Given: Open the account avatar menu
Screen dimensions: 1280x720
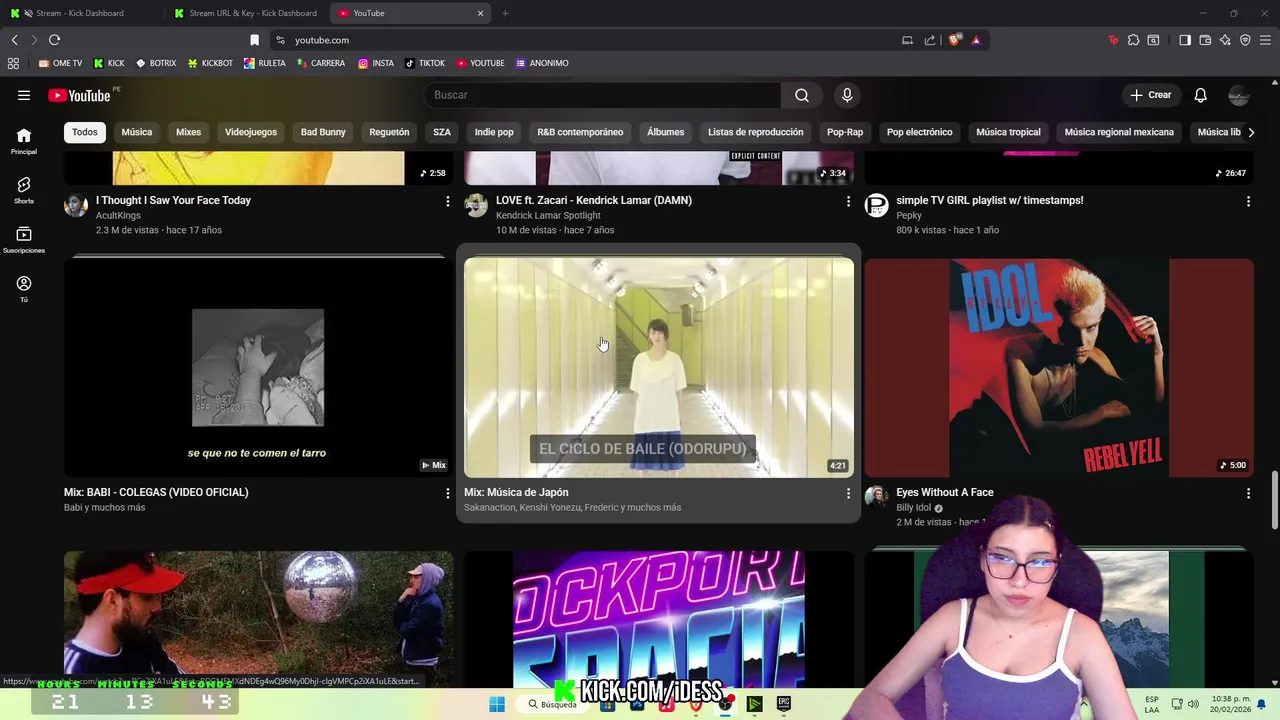Looking at the screenshot, I should [1239, 95].
